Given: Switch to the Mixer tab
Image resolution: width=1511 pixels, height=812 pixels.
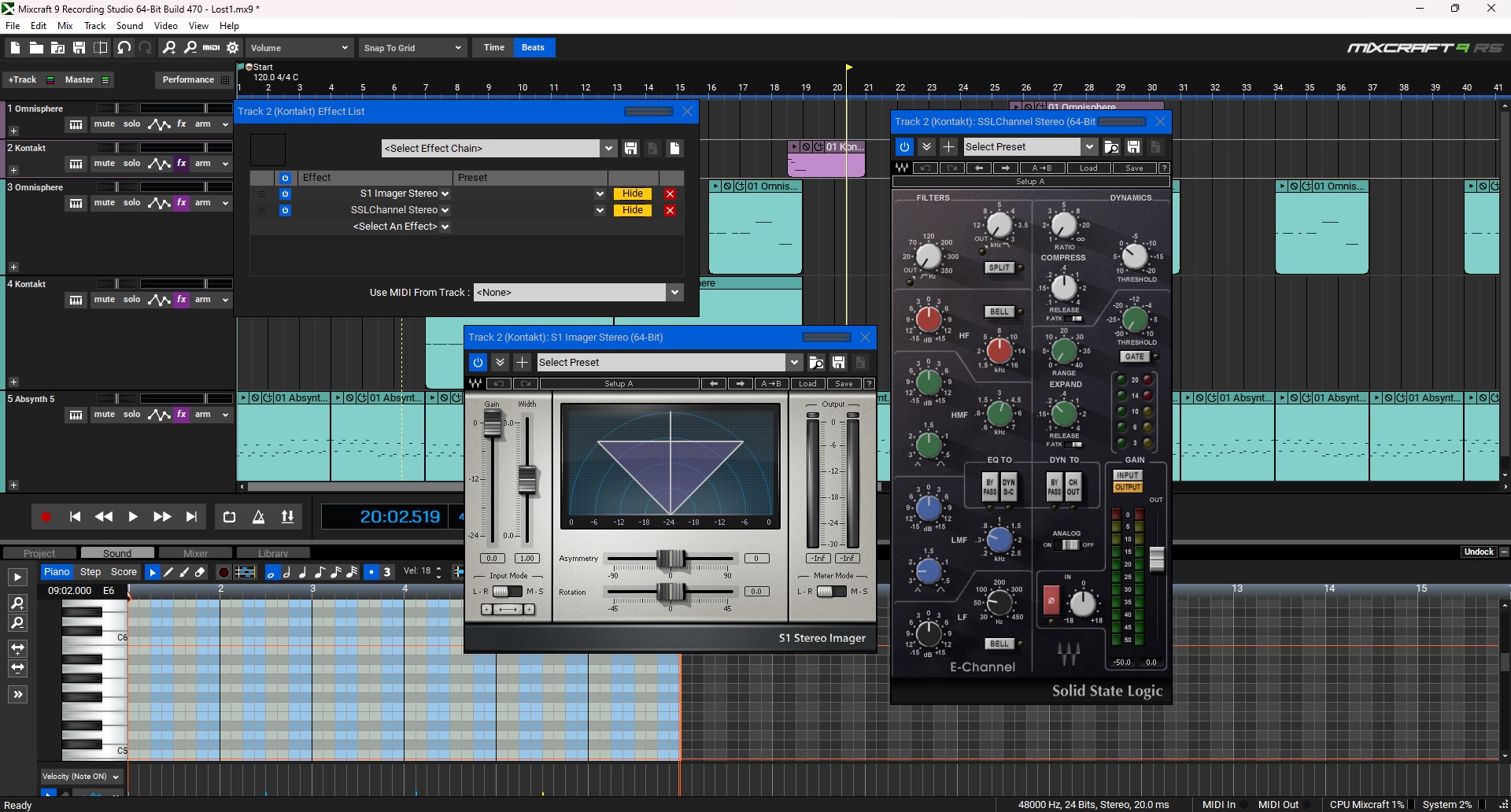Looking at the screenshot, I should (x=195, y=553).
